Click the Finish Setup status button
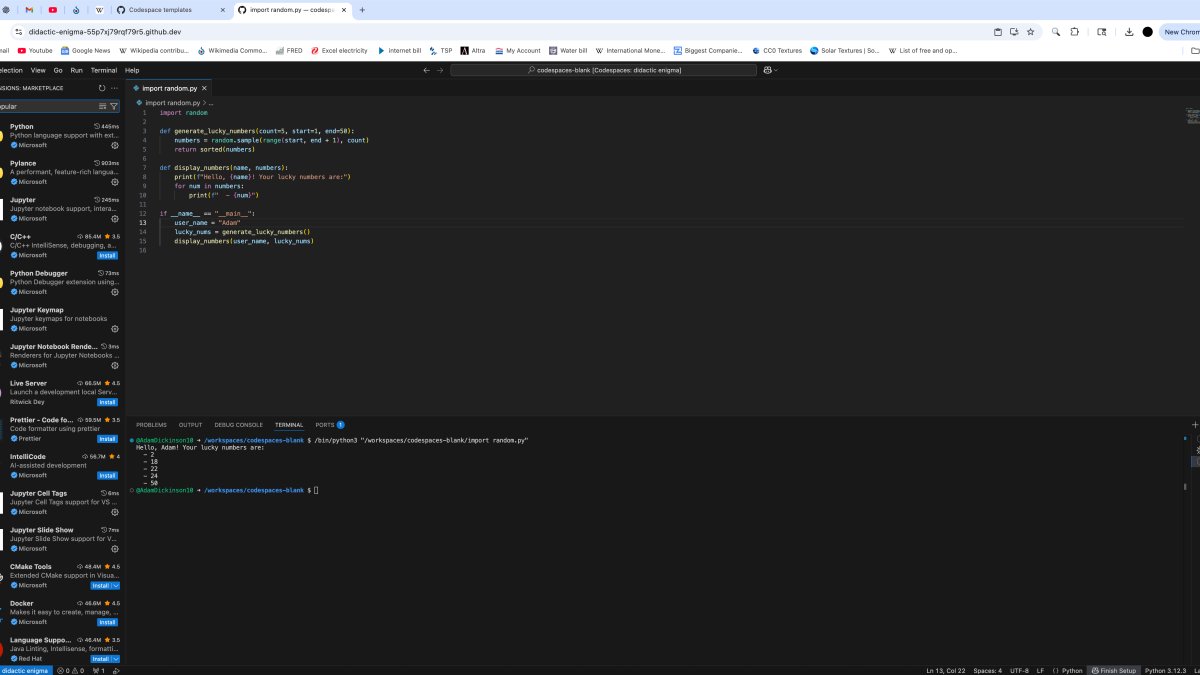 pos(1113,670)
